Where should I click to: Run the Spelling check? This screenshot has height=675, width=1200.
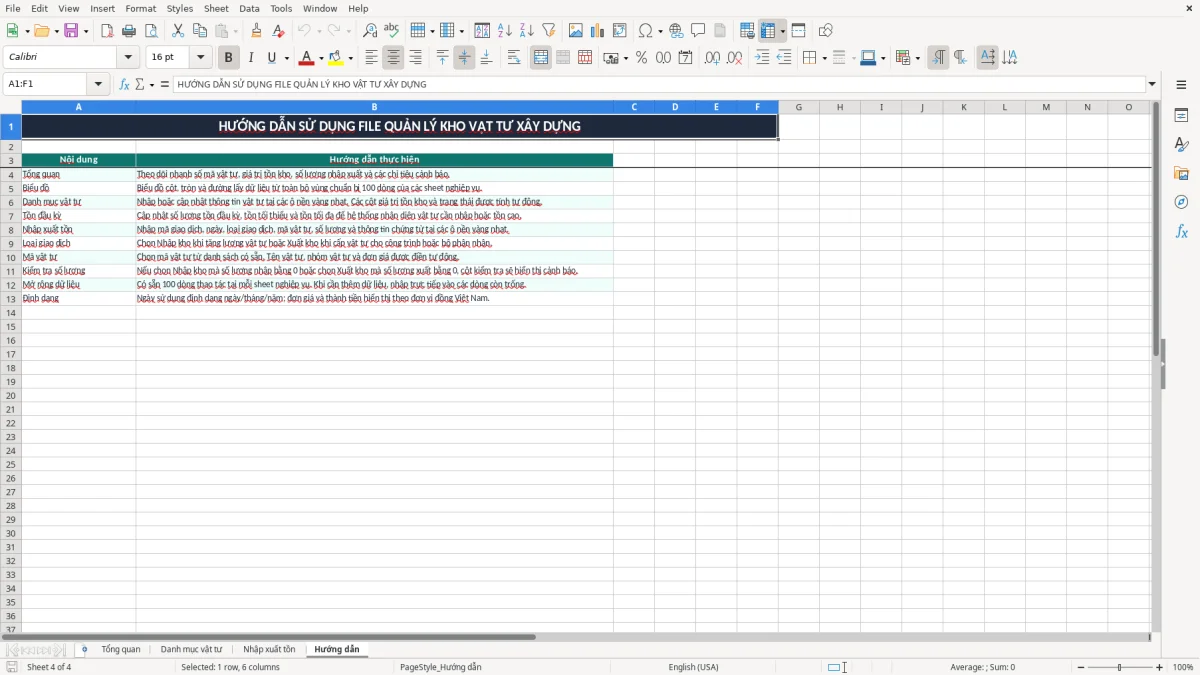[x=392, y=31]
